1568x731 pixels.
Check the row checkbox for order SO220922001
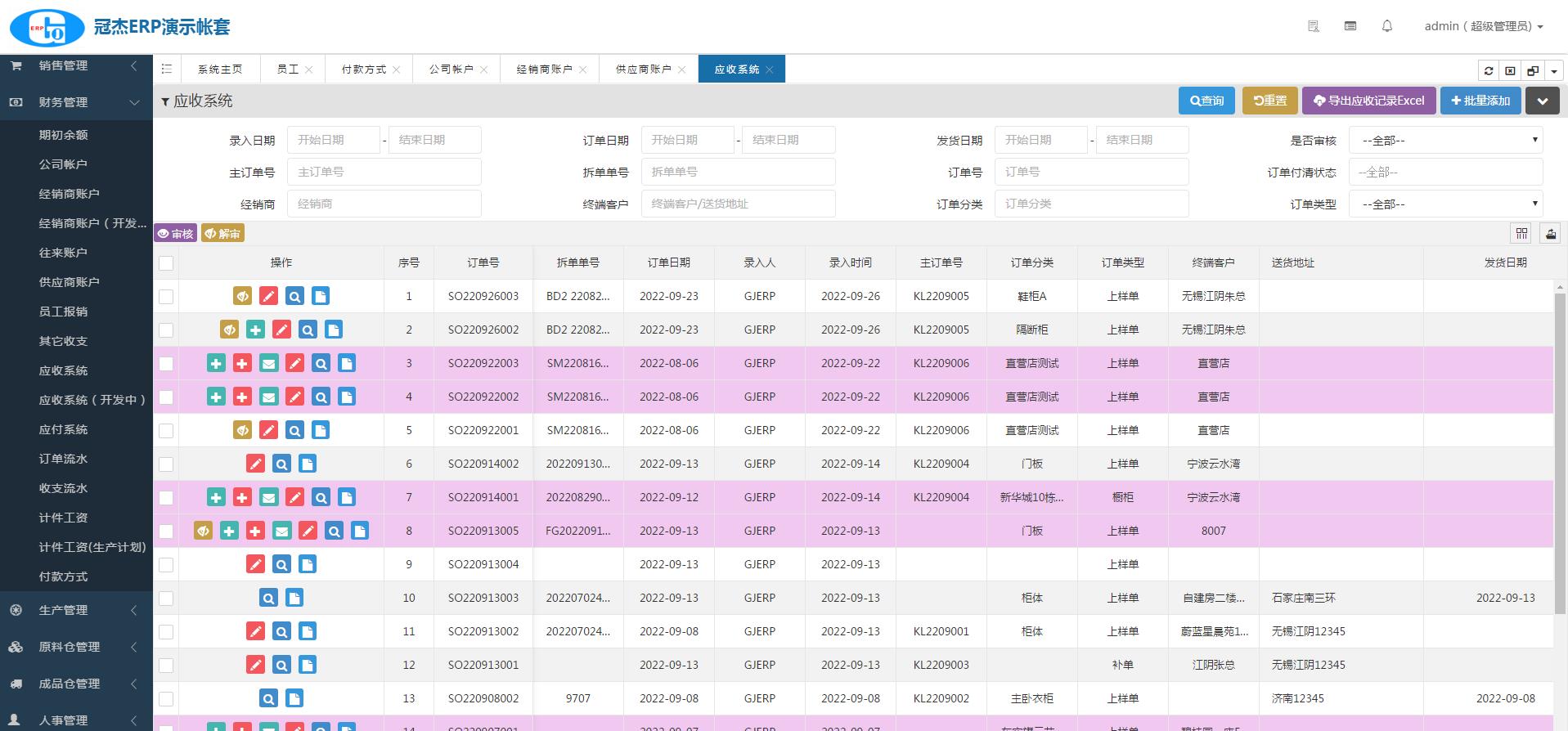166,430
